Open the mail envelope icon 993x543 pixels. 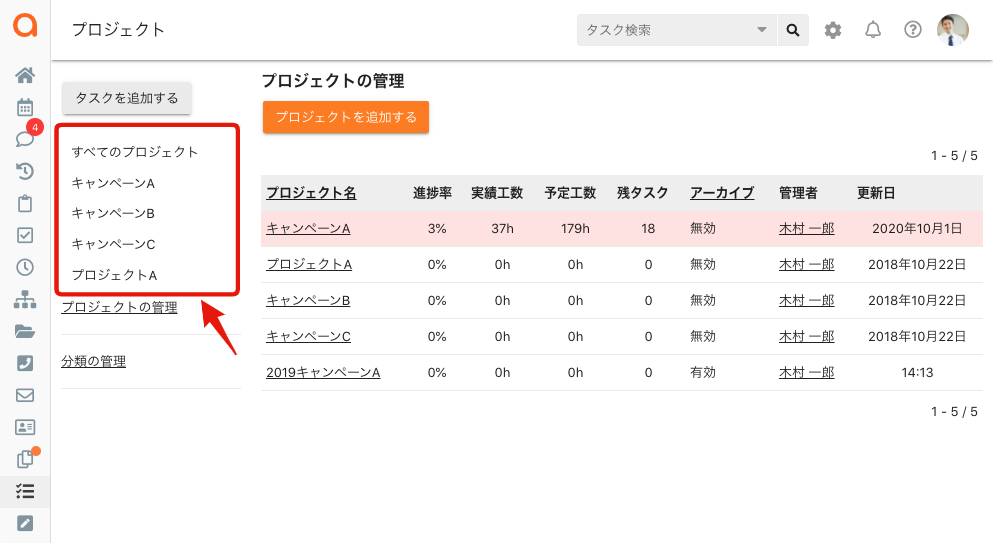(25, 395)
